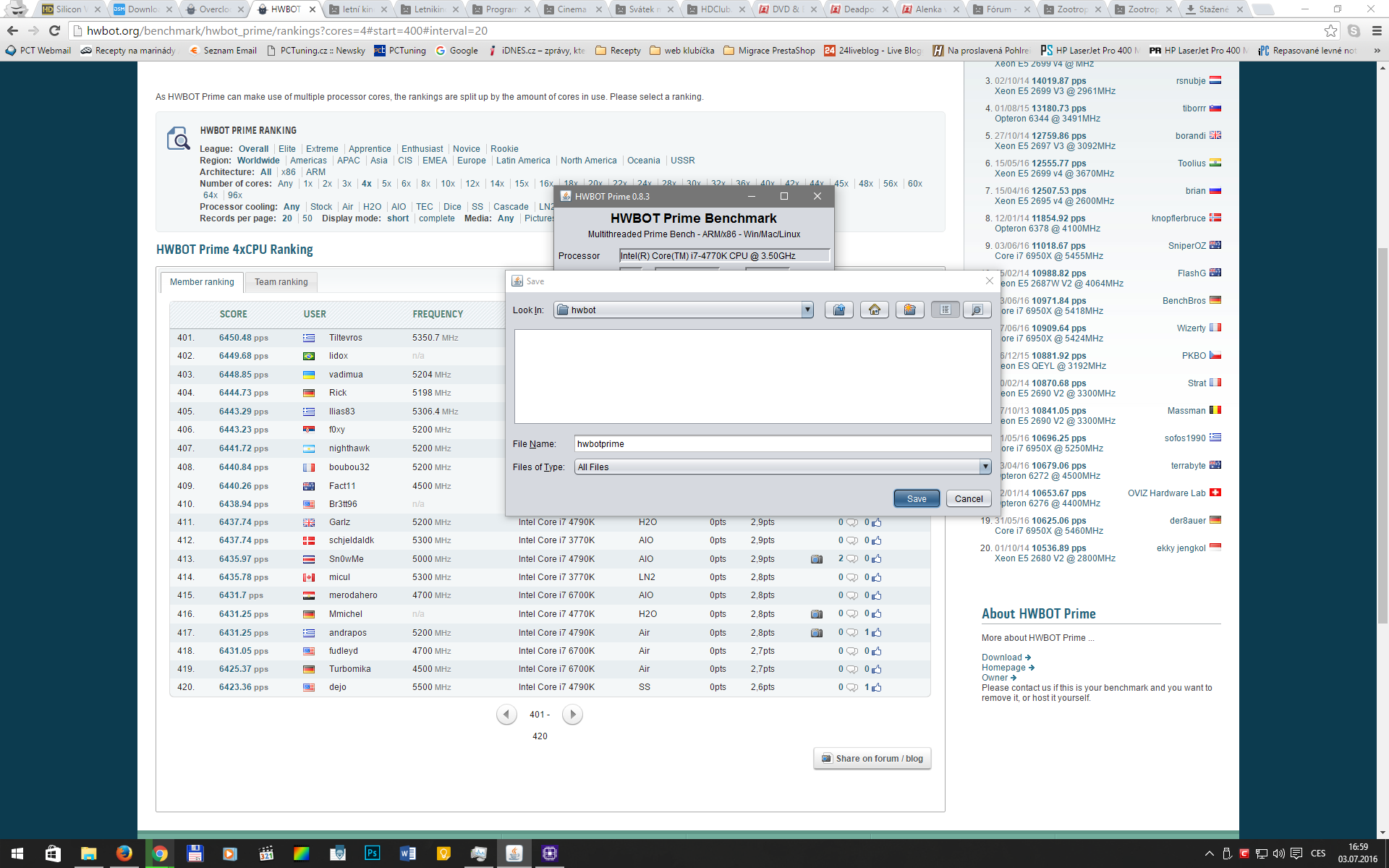
Task: Switch Save dialog to list view
Action: (x=945, y=310)
